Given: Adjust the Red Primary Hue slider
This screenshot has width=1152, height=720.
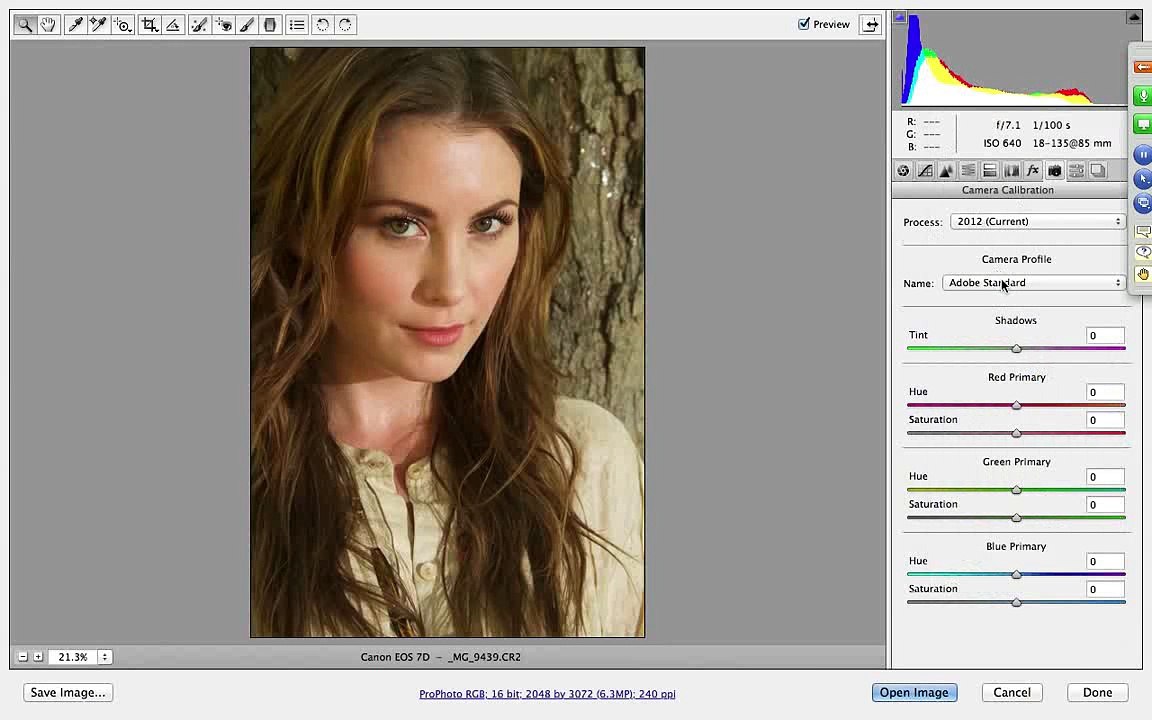Looking at the screenshot, I should pos(1016,405).
